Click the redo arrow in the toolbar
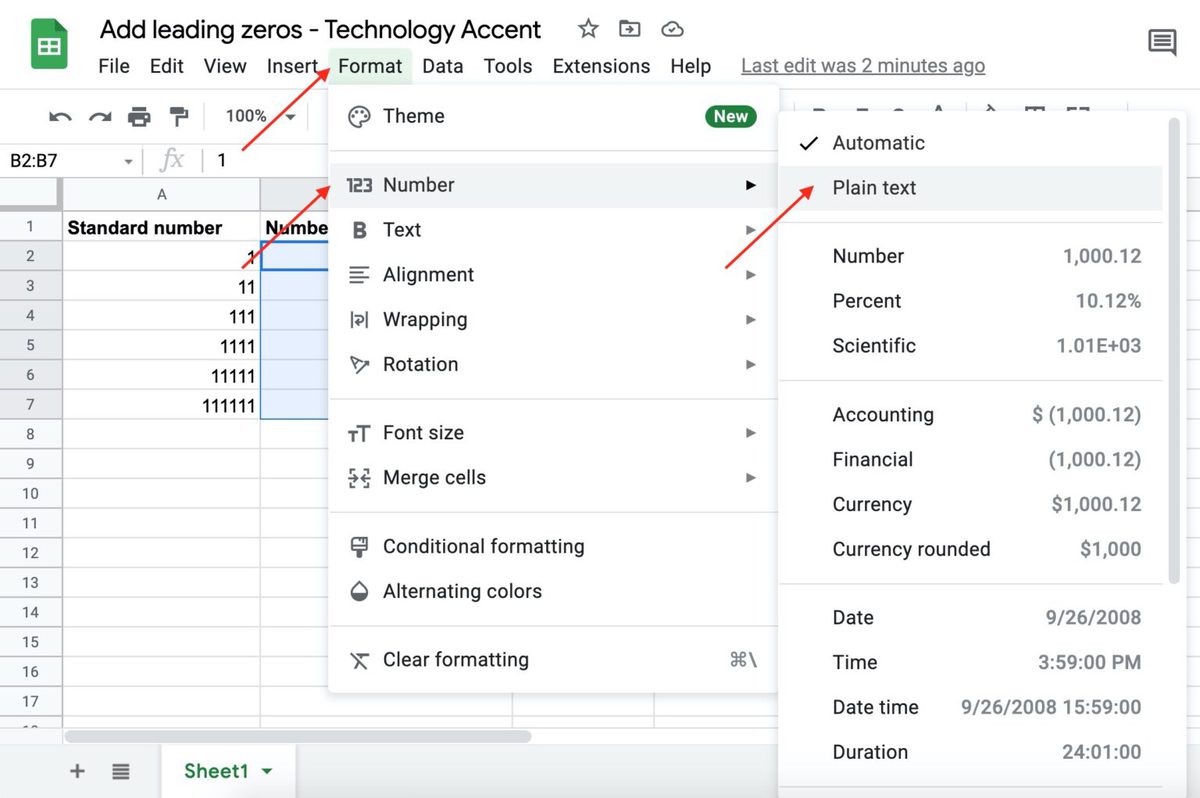This screenshot has width=1200, height=798. point(100,117)
